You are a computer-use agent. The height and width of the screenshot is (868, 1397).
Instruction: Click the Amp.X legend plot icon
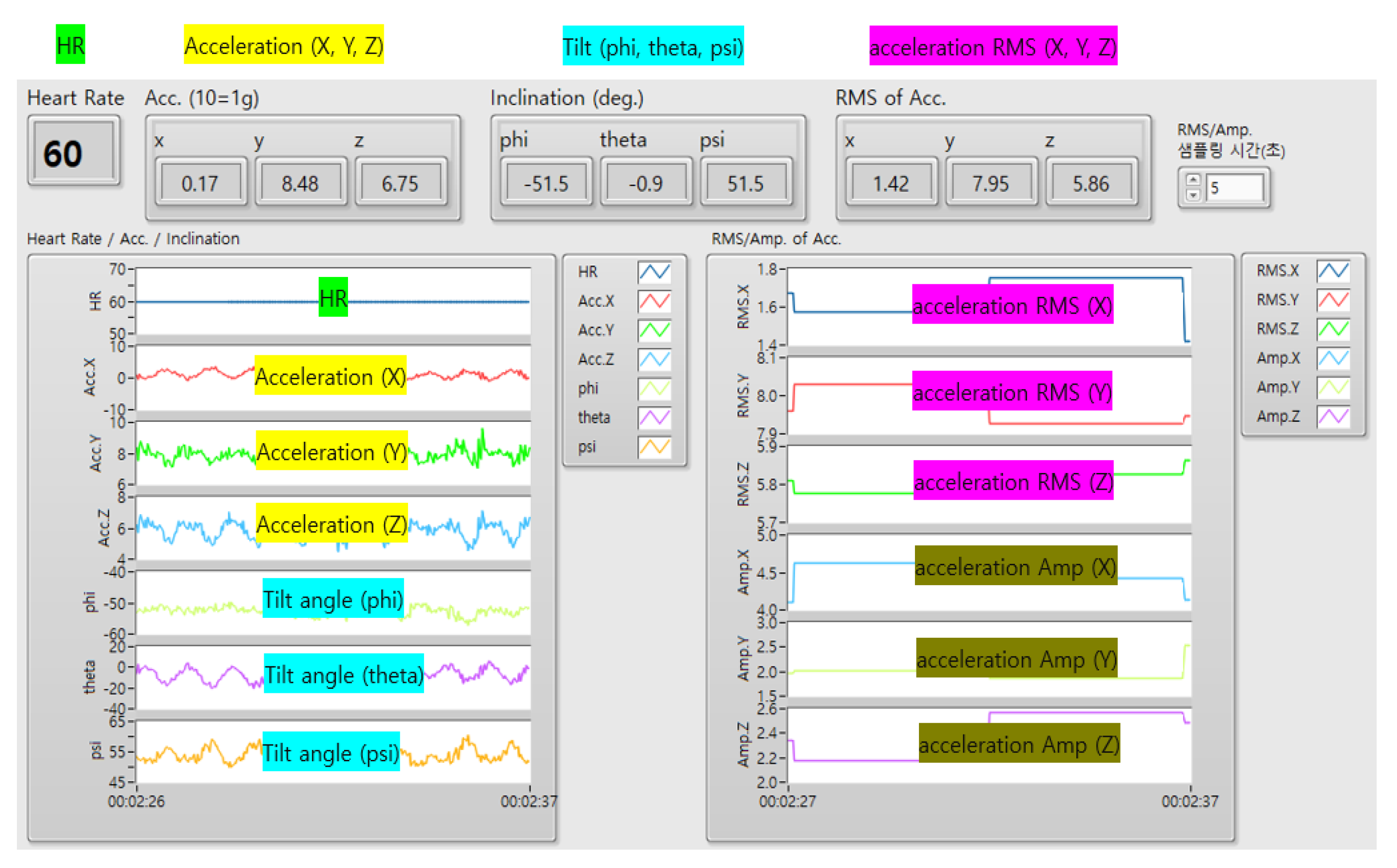coord(1332,358)
